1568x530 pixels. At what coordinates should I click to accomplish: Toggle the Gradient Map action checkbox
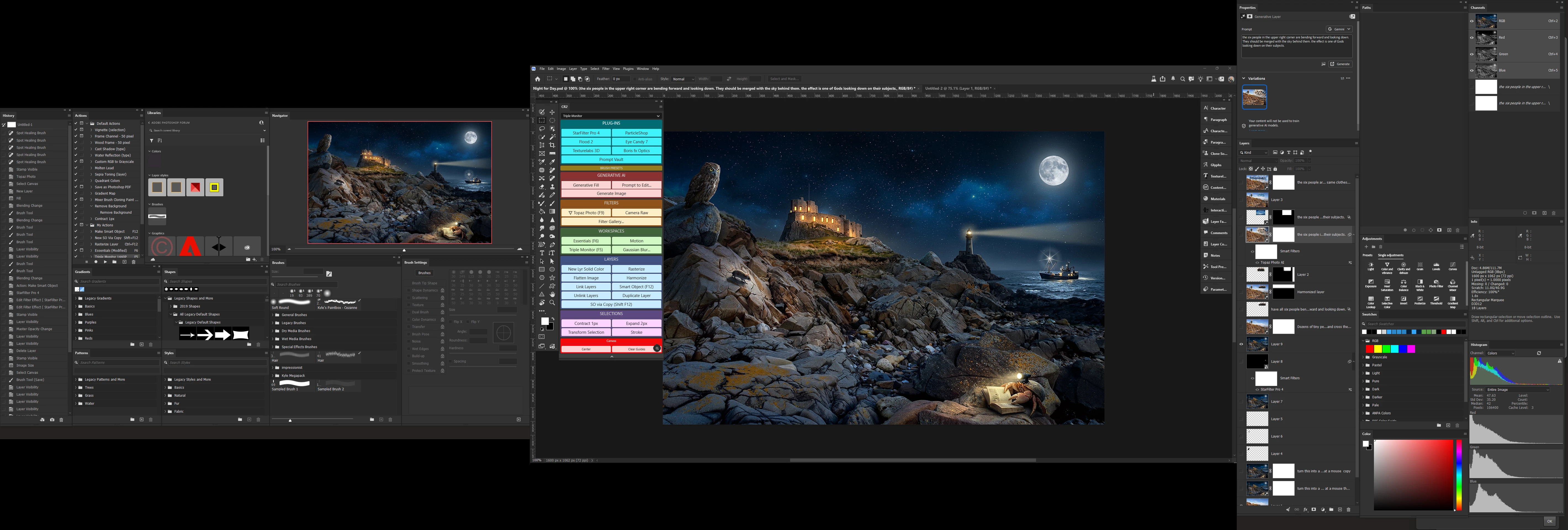click(x=75, y=194)
